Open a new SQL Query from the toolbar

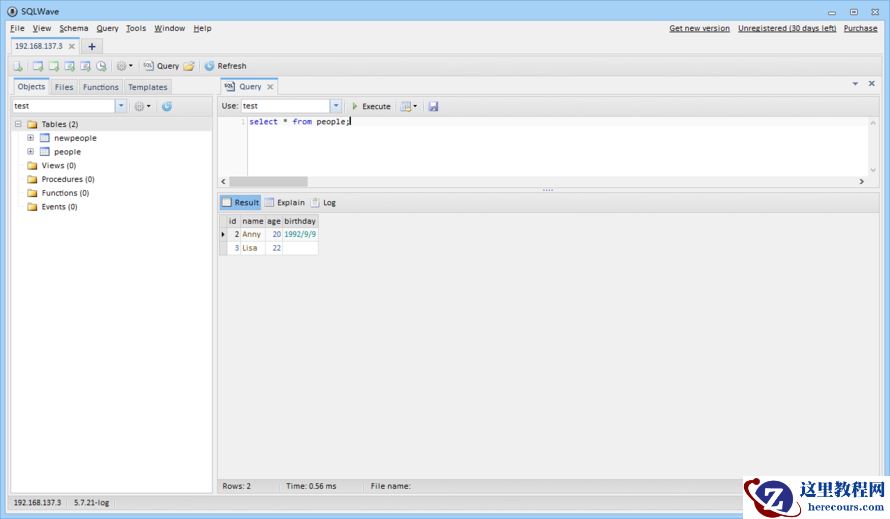160,66
